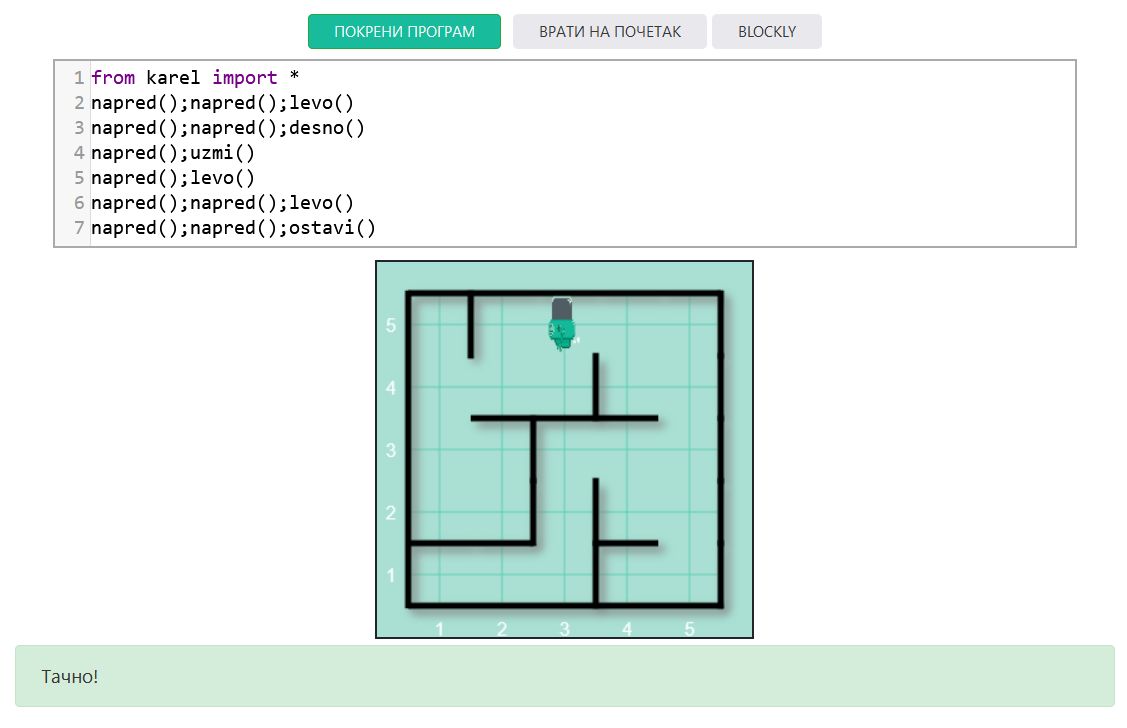Click the ПОКРЕНИ ПРОГРАМ button

(x=404, y=31)
